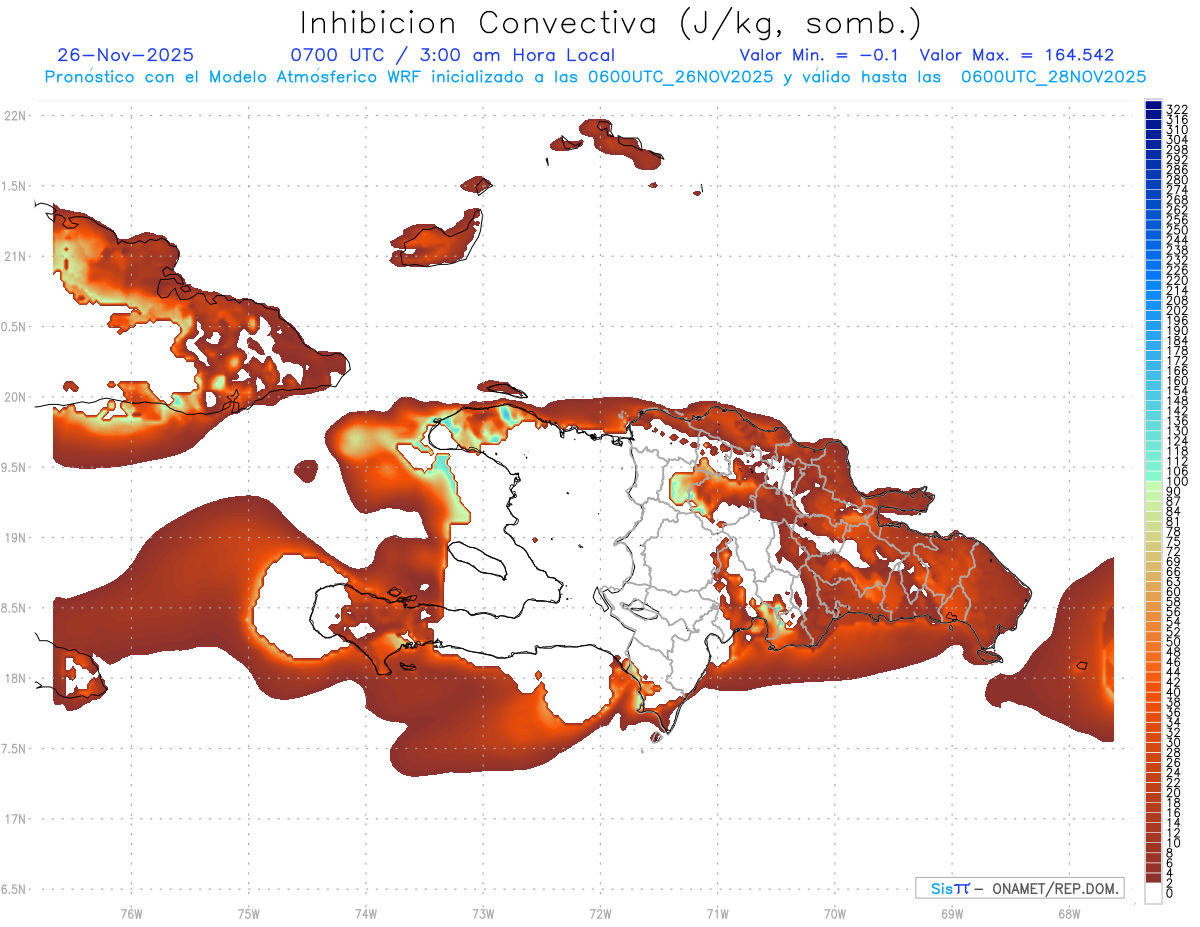Viewport: 1200px width, 927px height.
Task: Click the longitude label "76W"
Action: coord(131,912)
